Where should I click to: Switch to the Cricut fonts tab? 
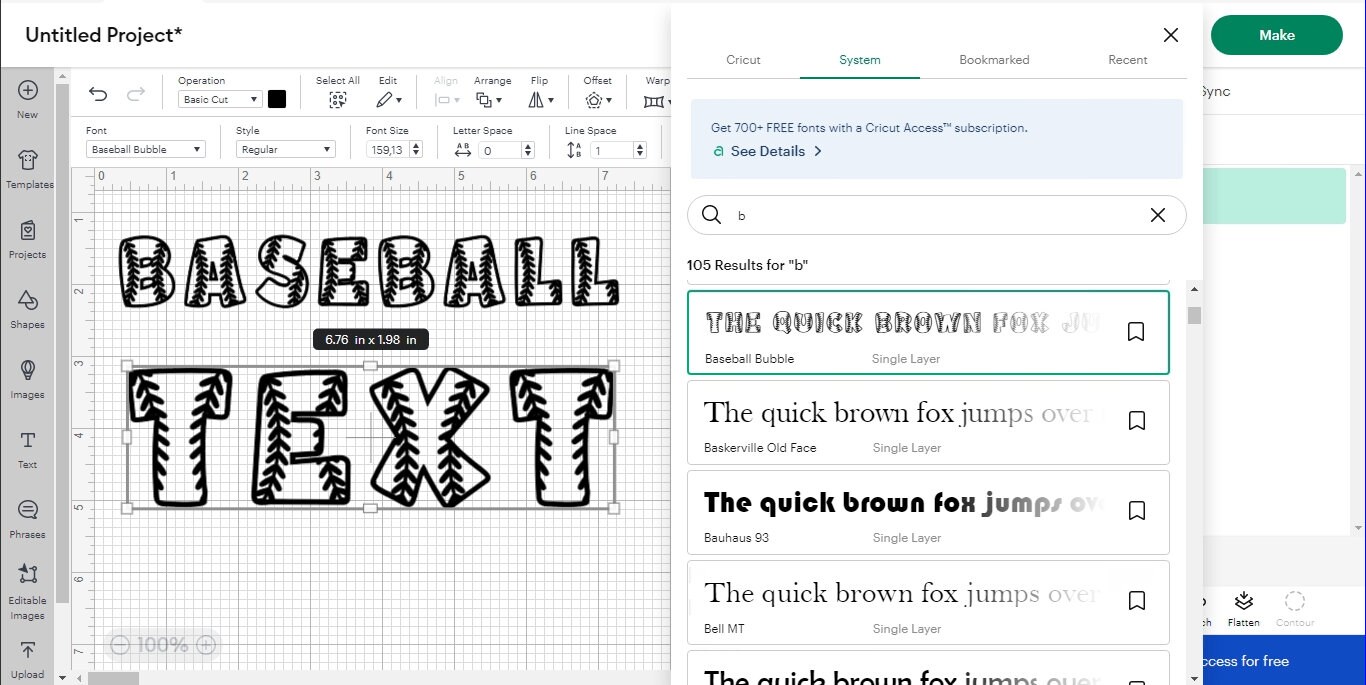click(743, 60)
